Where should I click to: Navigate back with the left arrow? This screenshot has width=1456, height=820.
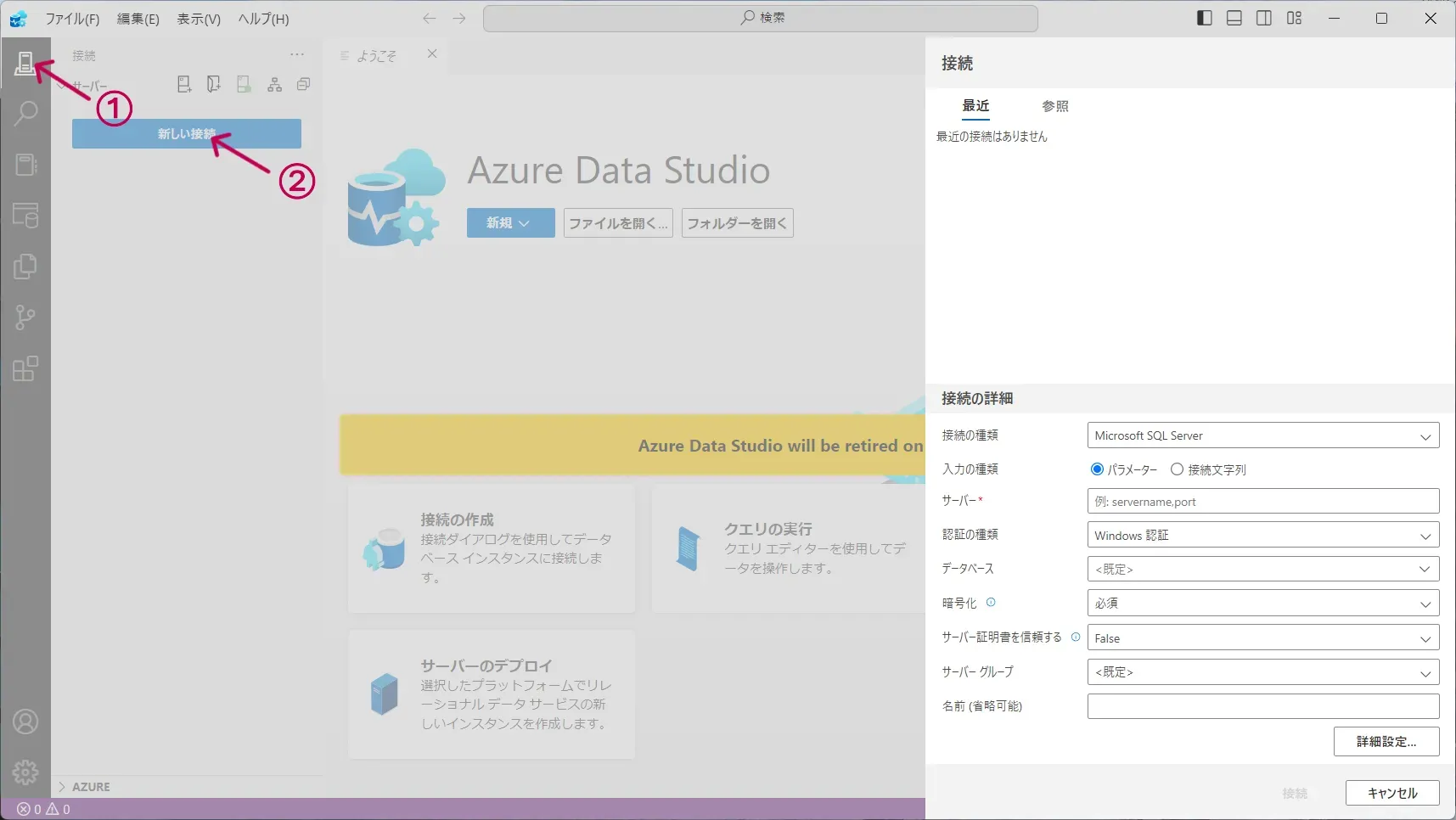[430, 18]
